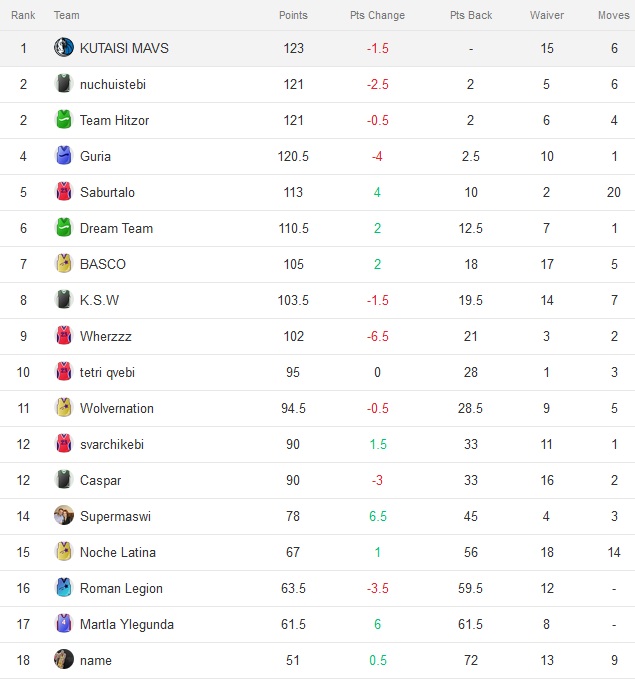Click Martla Ylegunda's purple jersey icon
The image size is (635, 681).
coord(64,624)
